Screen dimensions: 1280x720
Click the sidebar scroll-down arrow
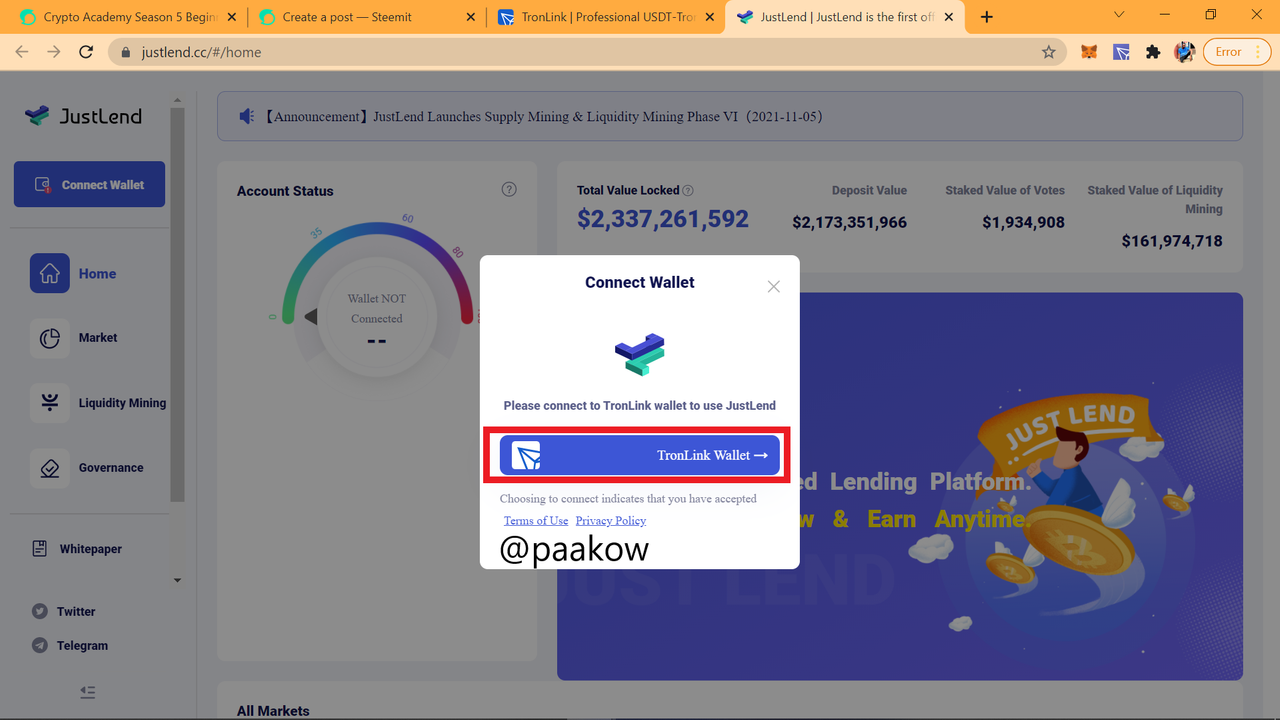177,580
